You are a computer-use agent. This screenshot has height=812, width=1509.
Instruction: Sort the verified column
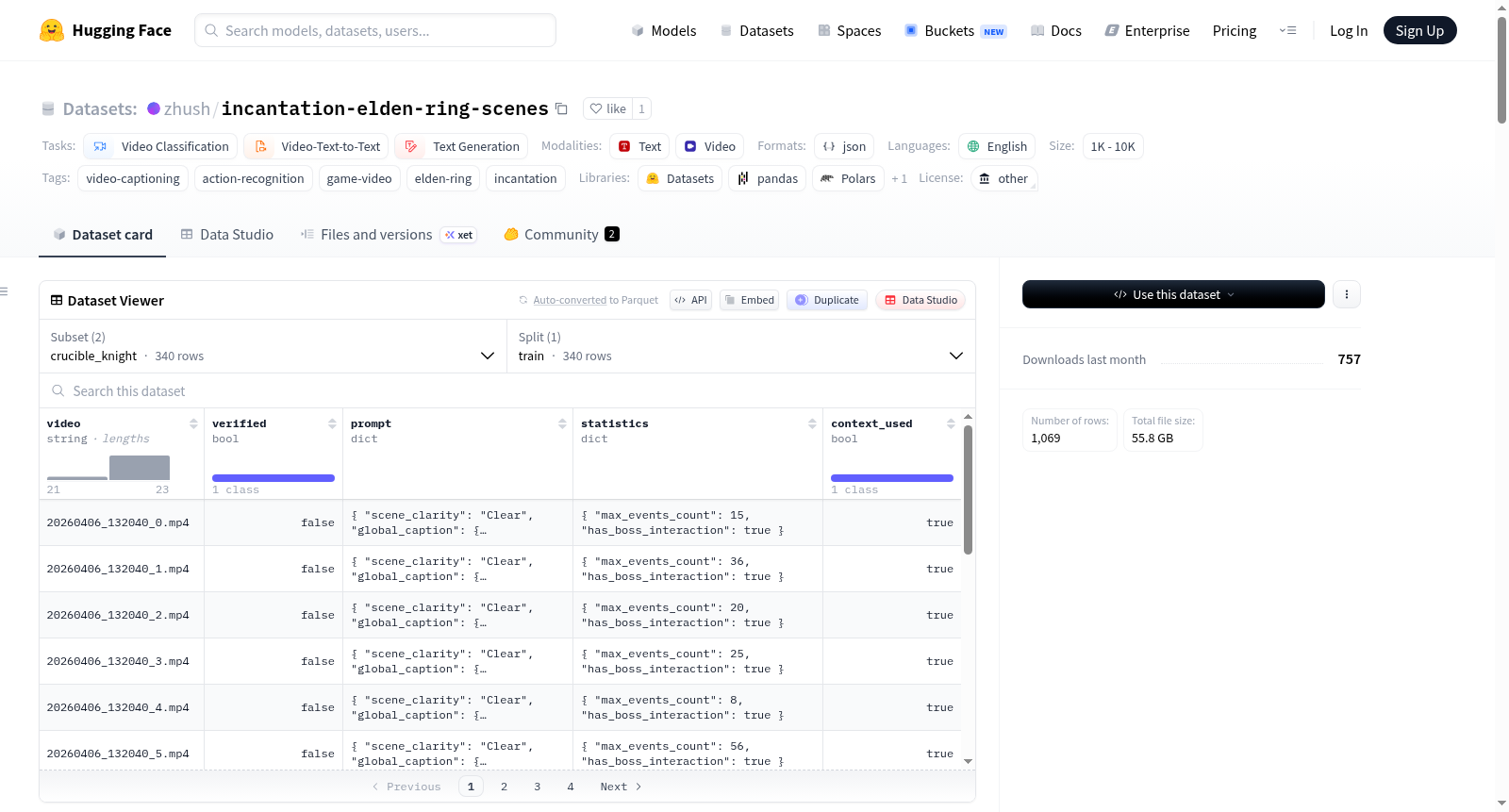332,423
